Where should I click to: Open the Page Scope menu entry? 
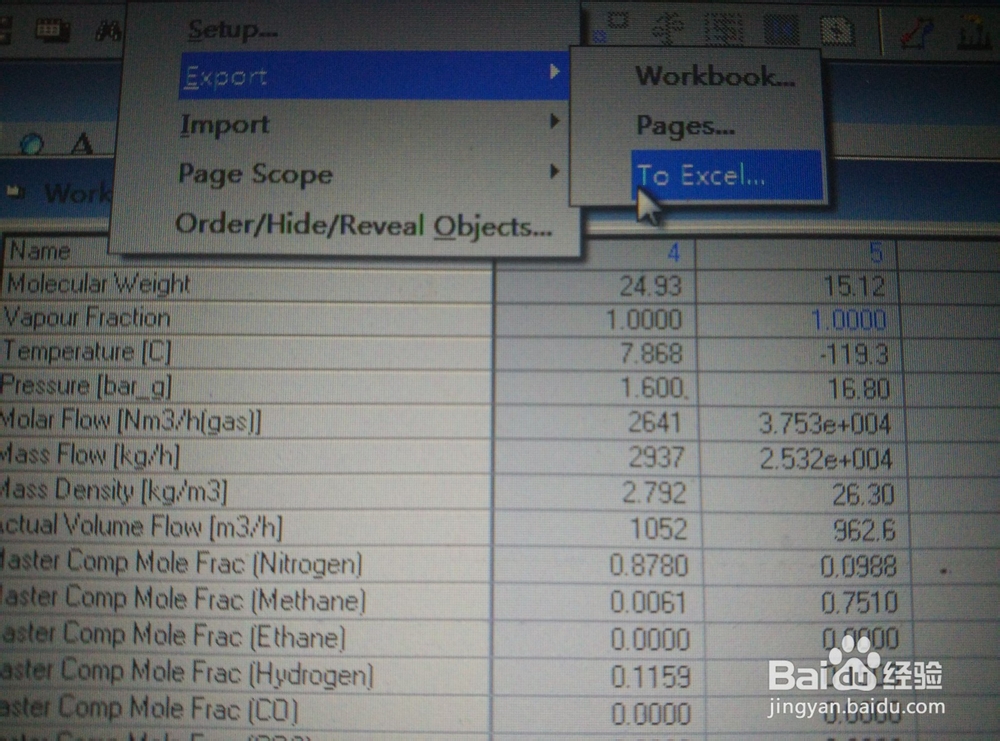[x=255, y=174]
